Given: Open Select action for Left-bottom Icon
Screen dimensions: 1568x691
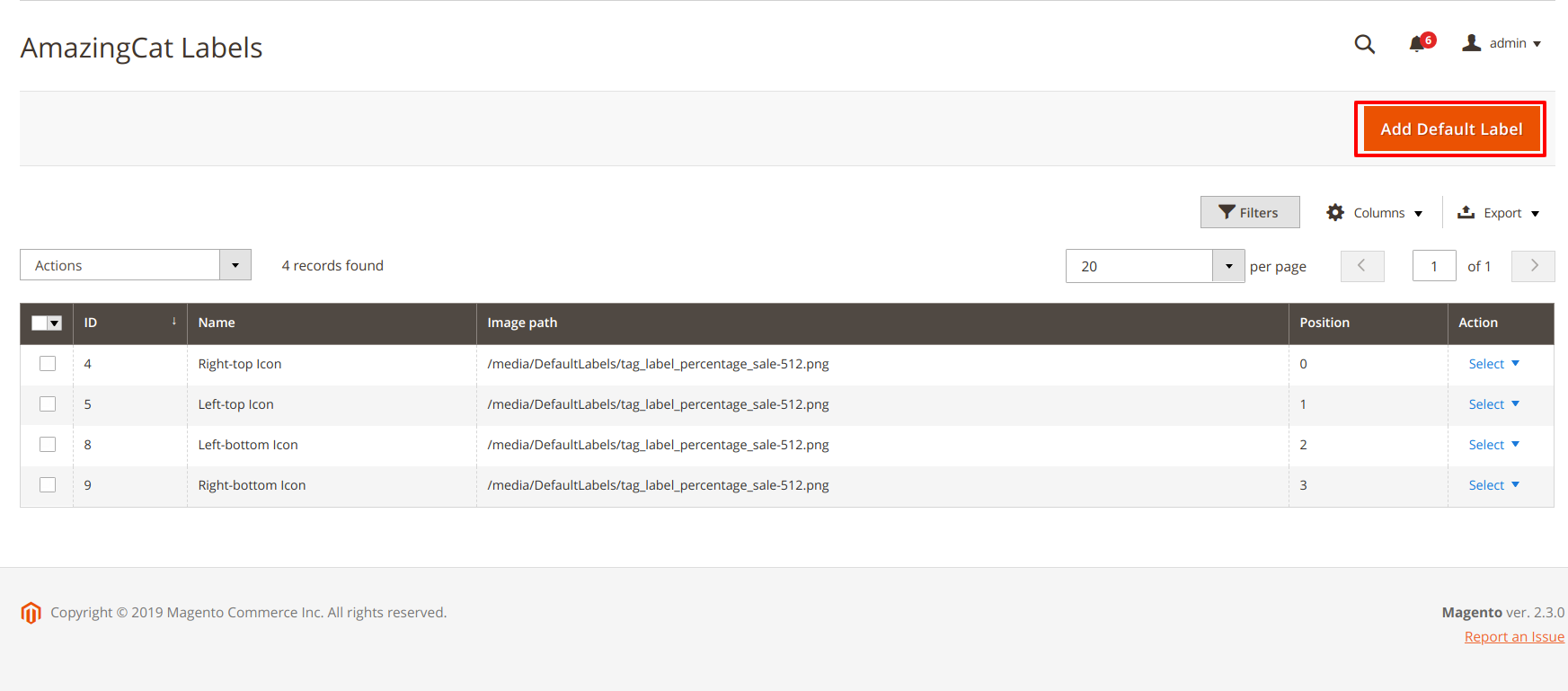Looking at the screenshot, I should [x=1493, y=445].
